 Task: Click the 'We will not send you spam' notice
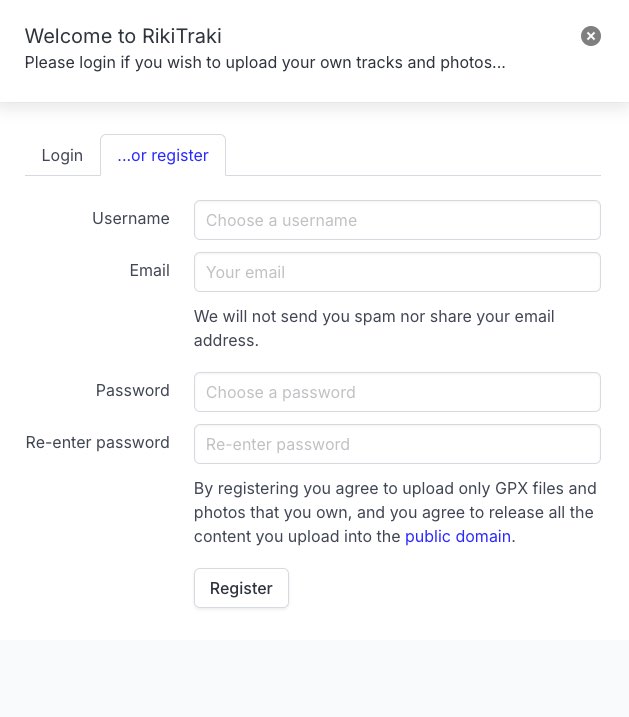tap(374, 328)
